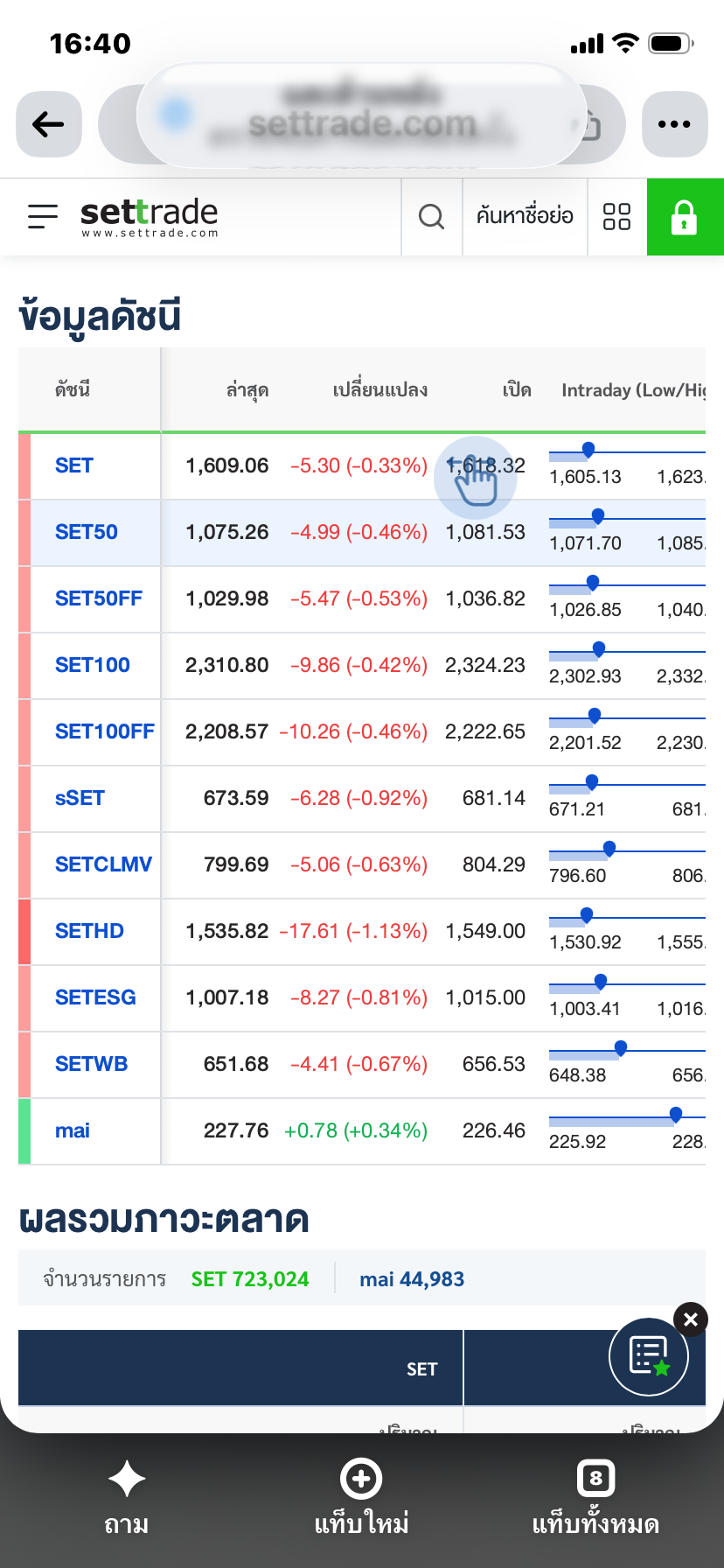This screenshot has height=1568, width=724.
Task: Open the browser three-dots menu
Action: (674, 124)
